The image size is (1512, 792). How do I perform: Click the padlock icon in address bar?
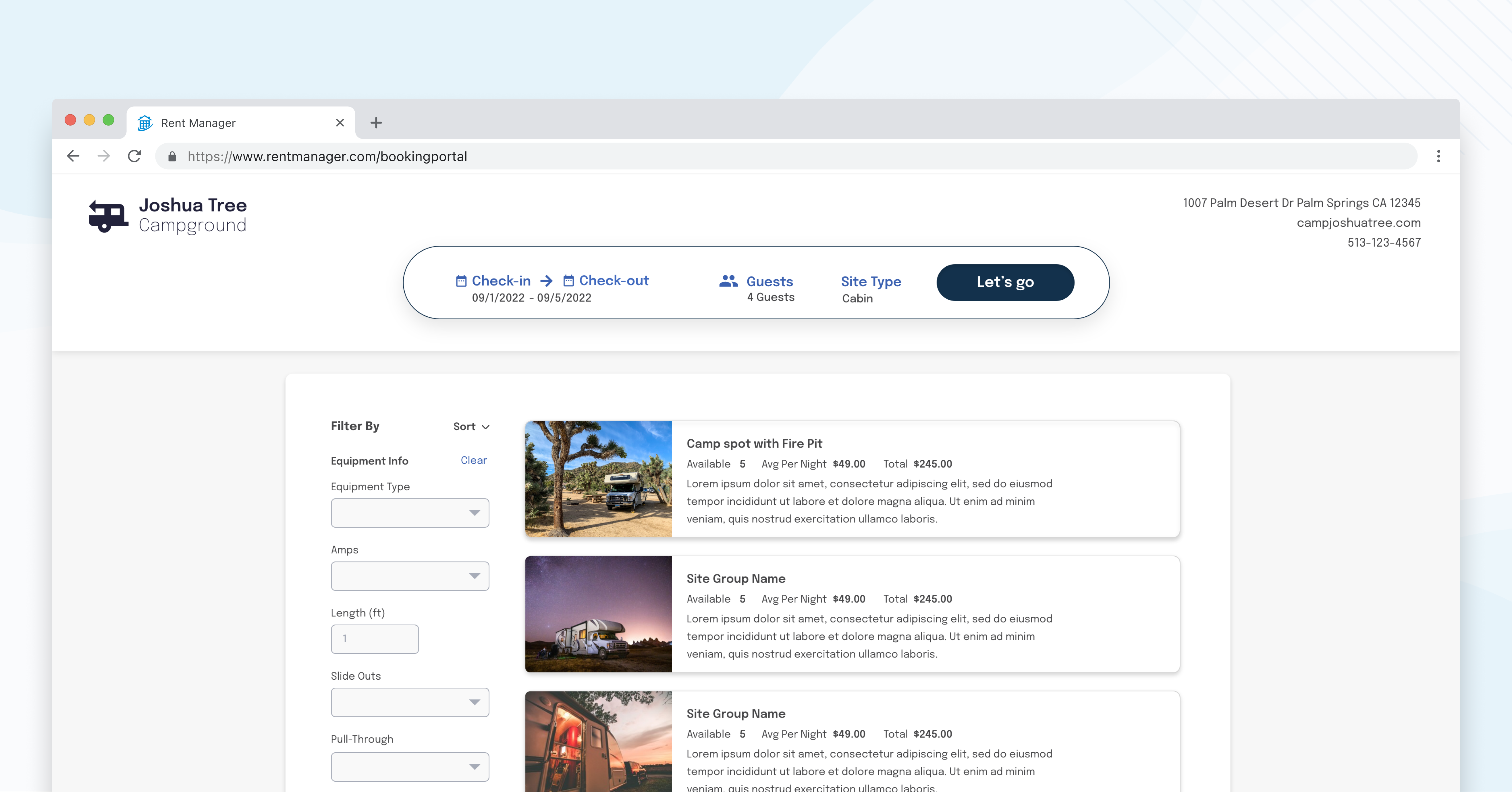click(x=172, y=157)
